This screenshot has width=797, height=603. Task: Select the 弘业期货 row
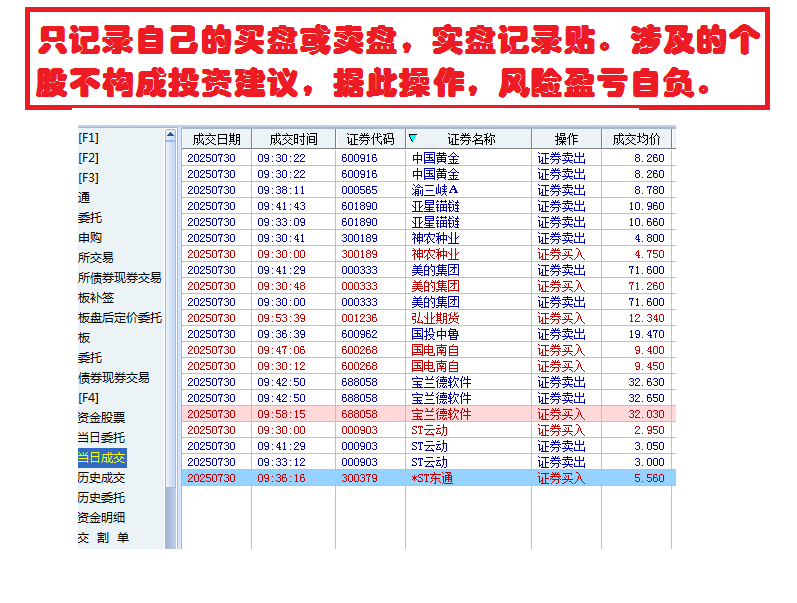click(x=428, y=318)
